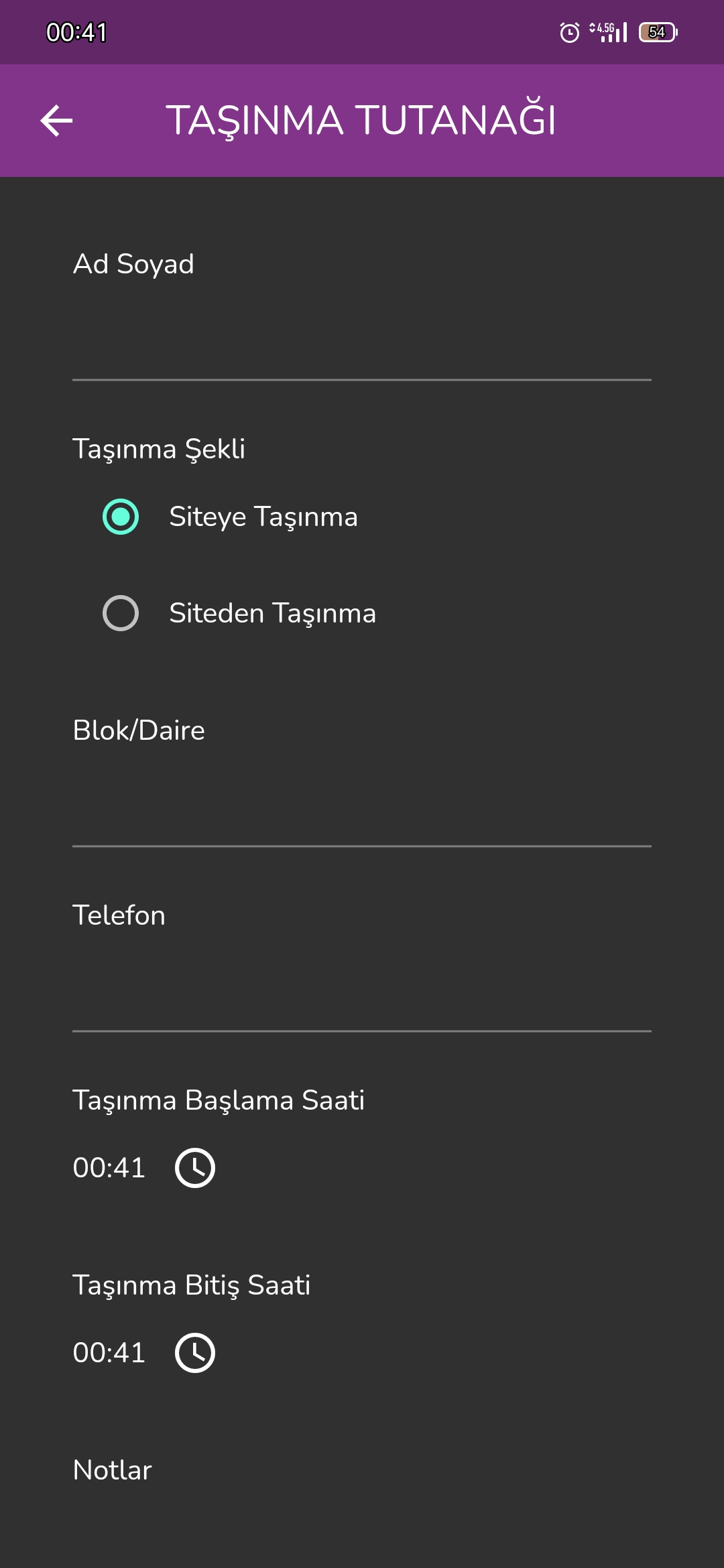Viewport: 724px width, 1568px height.
Task: Tap the Taşınma Şekli section label
Action: (x=159, y=449)
